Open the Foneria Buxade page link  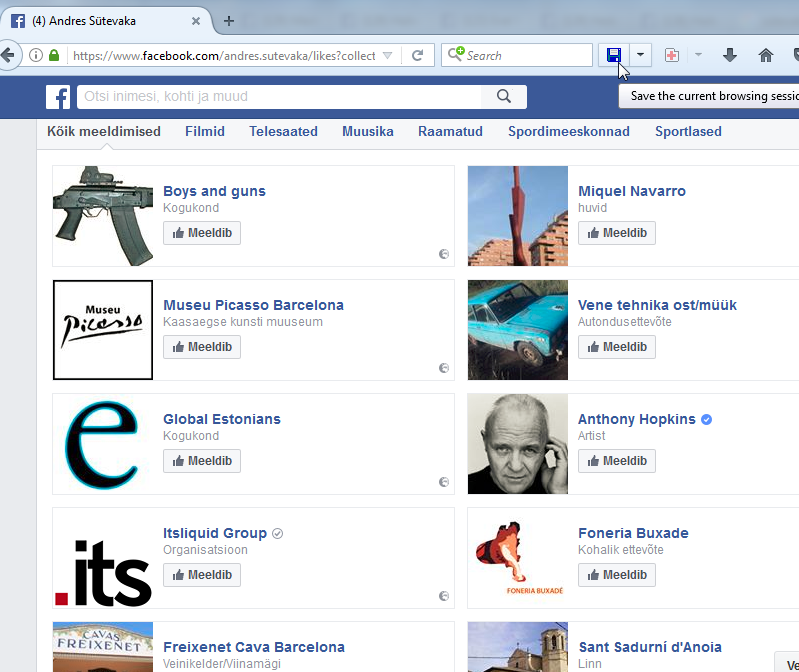coord(633,533)
